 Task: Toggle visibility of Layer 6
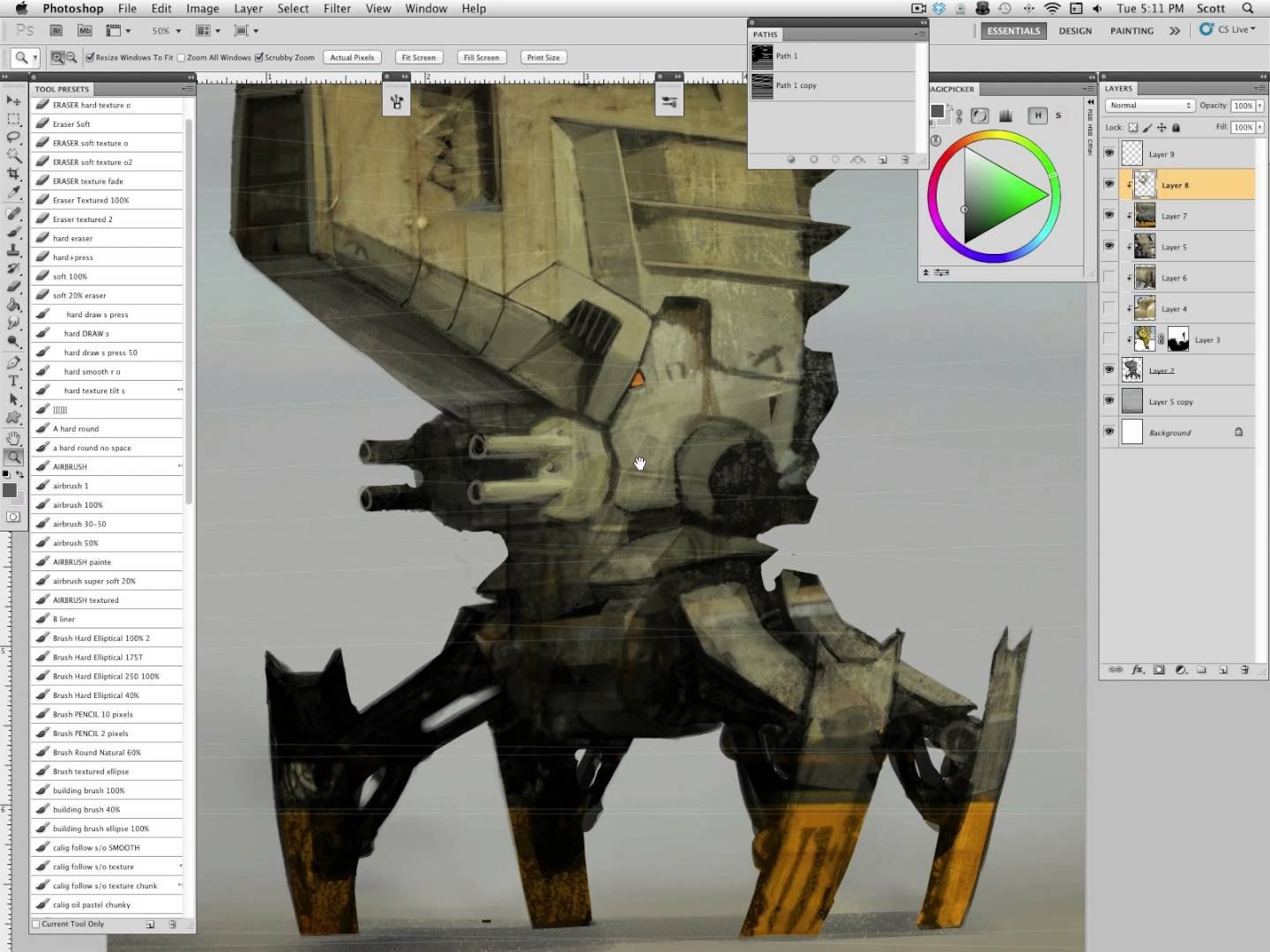point(1109,277)
